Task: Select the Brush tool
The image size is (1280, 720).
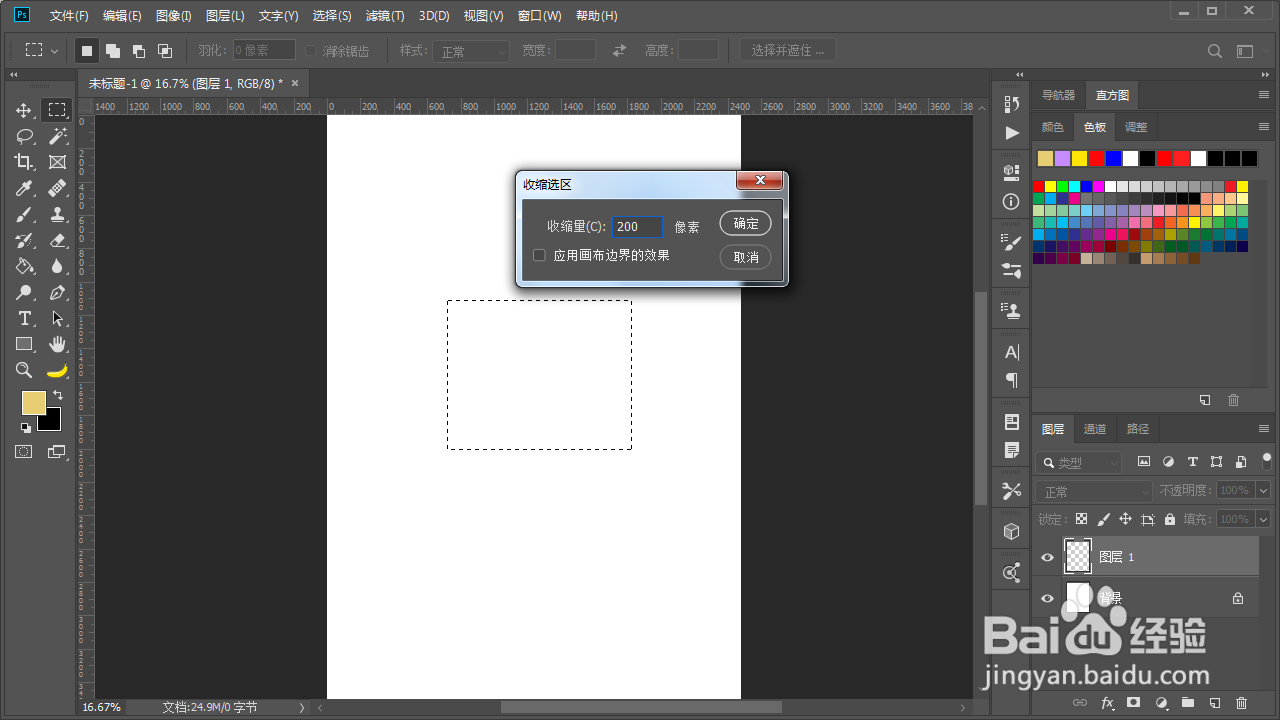Action: 25,214
